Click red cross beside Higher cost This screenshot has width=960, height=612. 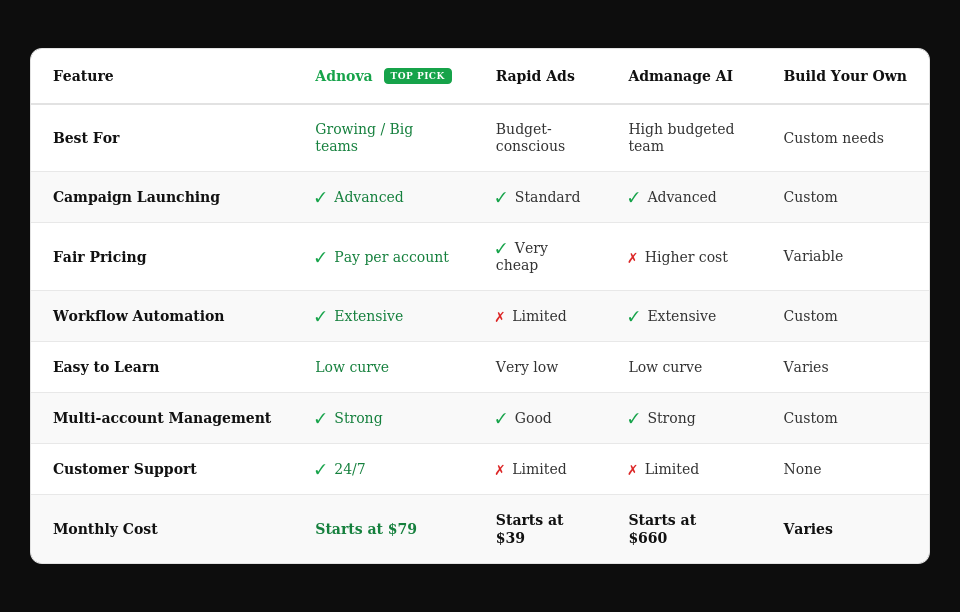pos(632,258)
